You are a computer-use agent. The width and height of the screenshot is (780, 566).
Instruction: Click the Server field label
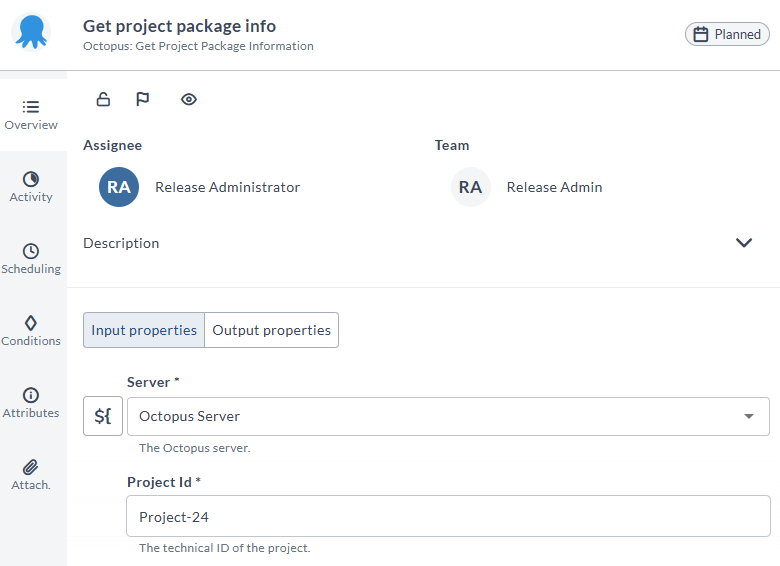(153, 382)
